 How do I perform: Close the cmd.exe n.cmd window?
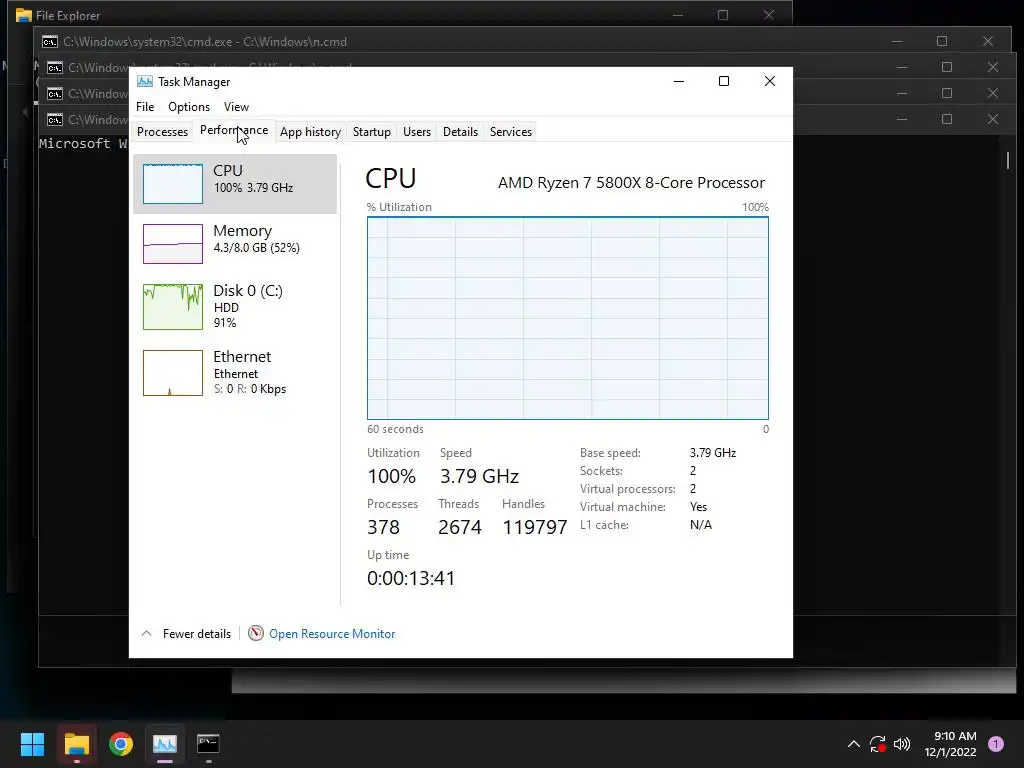988,41
